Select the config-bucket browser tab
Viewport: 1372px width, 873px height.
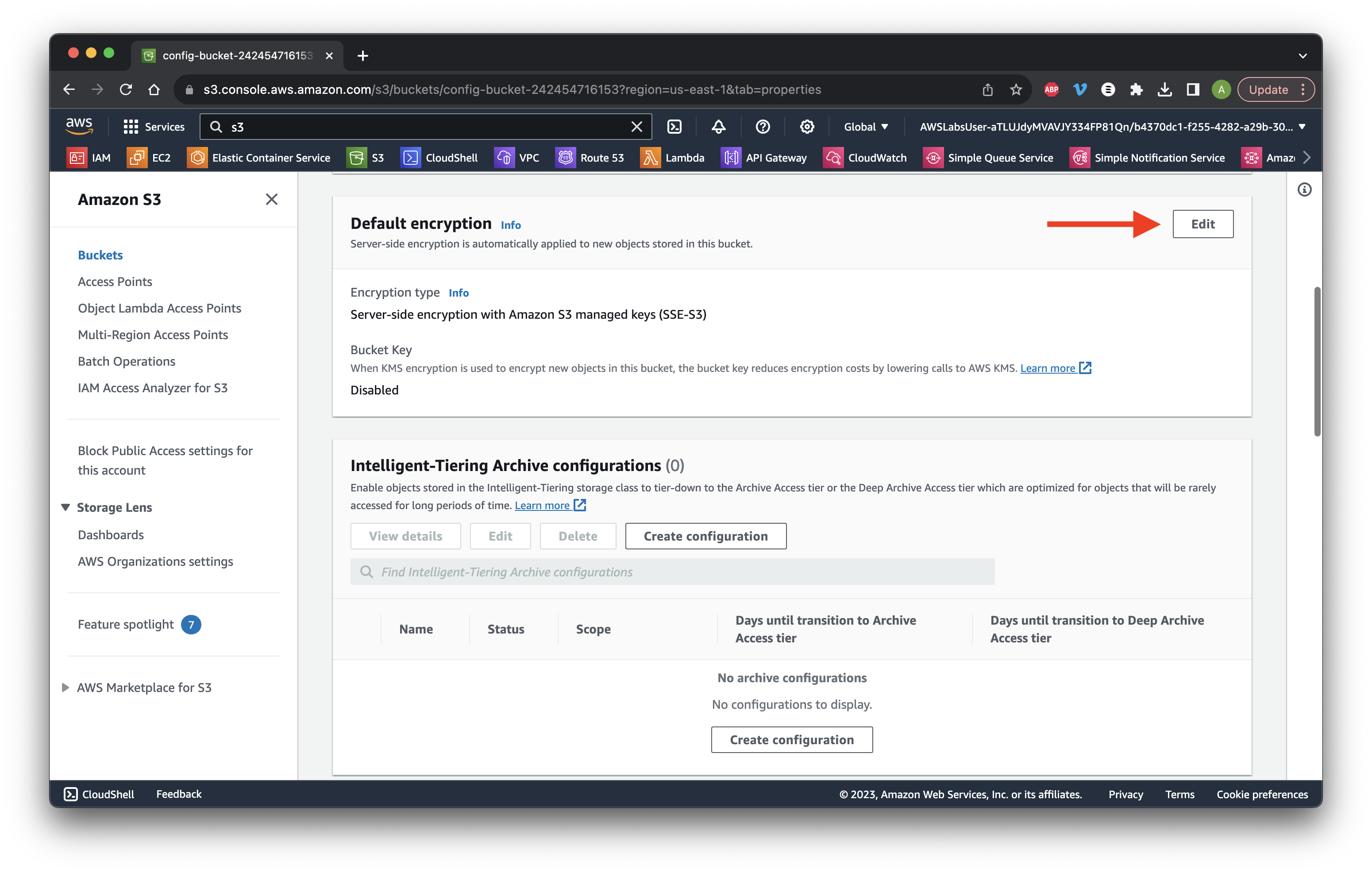(238, 55)
